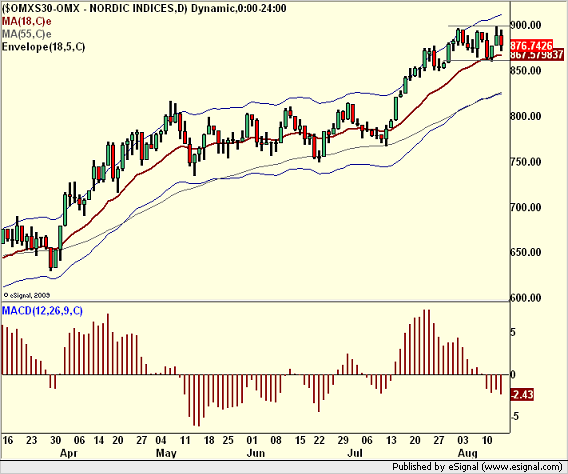The width and height of the screenshot is (568, 474).
Task: Click the MA(18,C)e indicator label
Action: click(x=27, y=21)
